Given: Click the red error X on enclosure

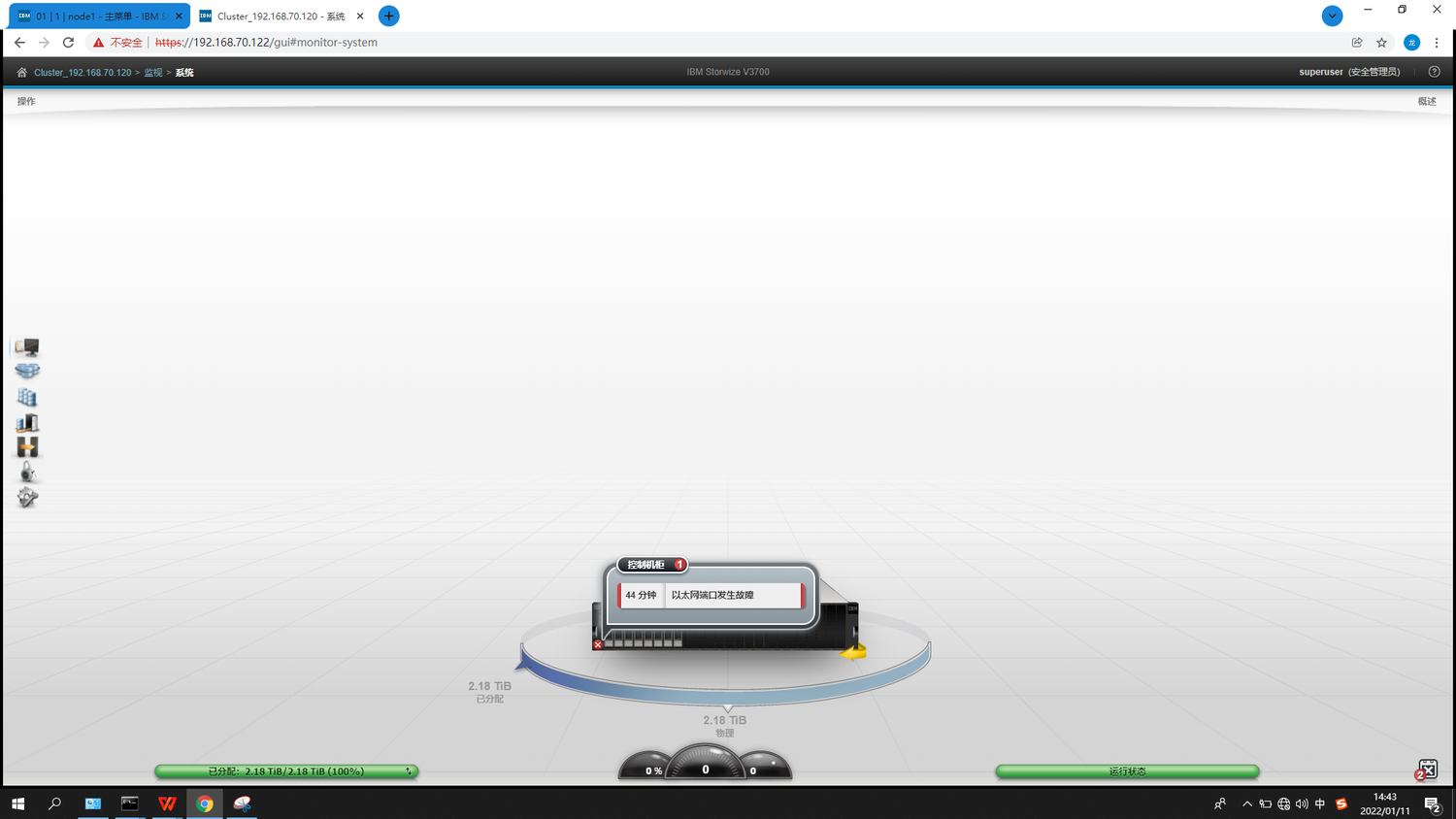Looking at the screenshot, I should pyautogui.click(x=598, y=644).
